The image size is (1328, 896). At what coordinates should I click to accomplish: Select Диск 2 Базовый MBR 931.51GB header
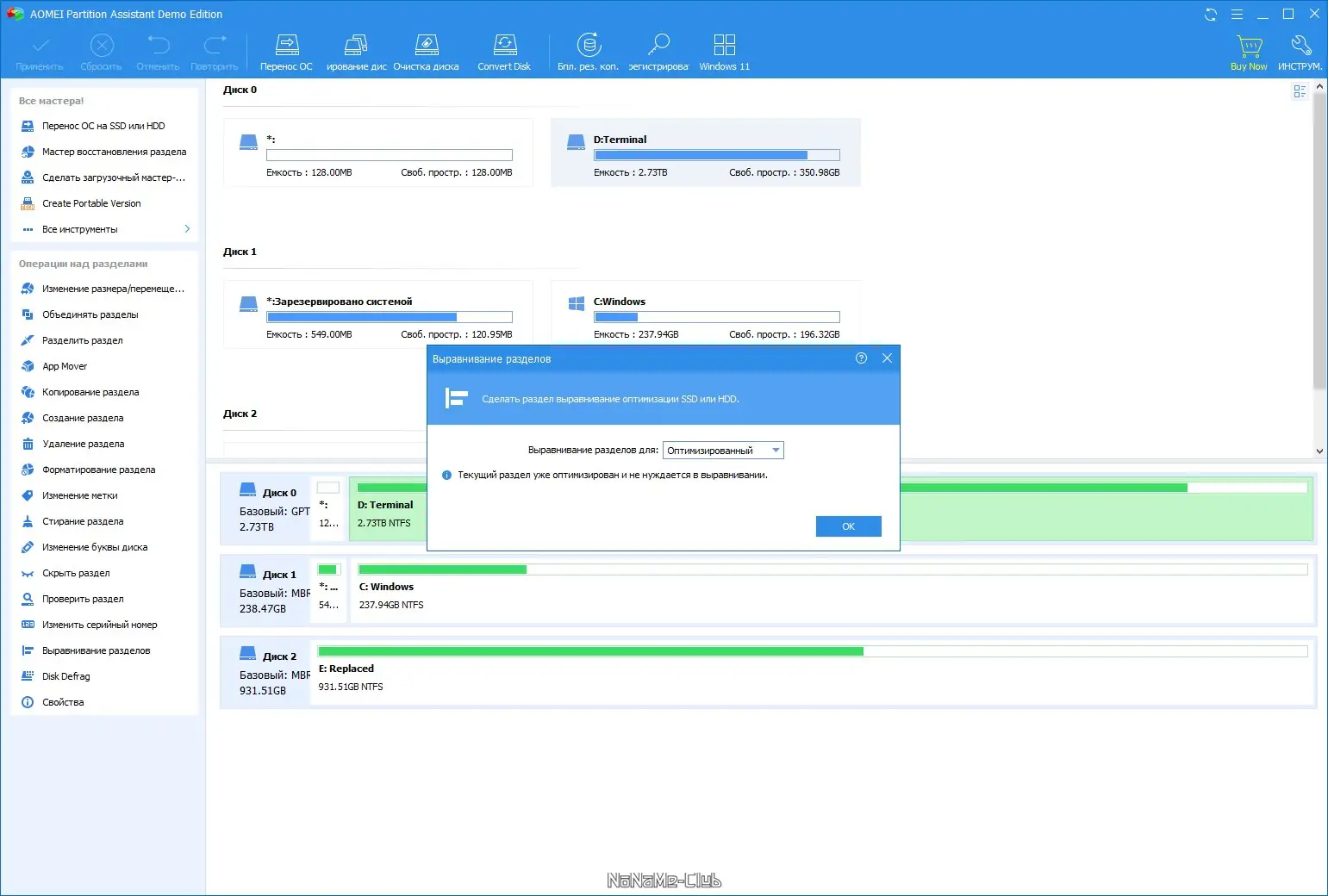click(265, 672)
